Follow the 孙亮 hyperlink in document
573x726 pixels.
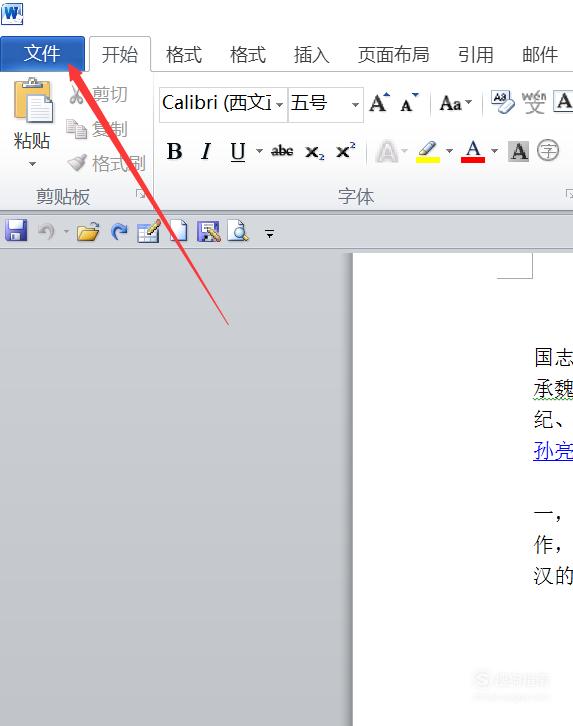click(553, 451)
